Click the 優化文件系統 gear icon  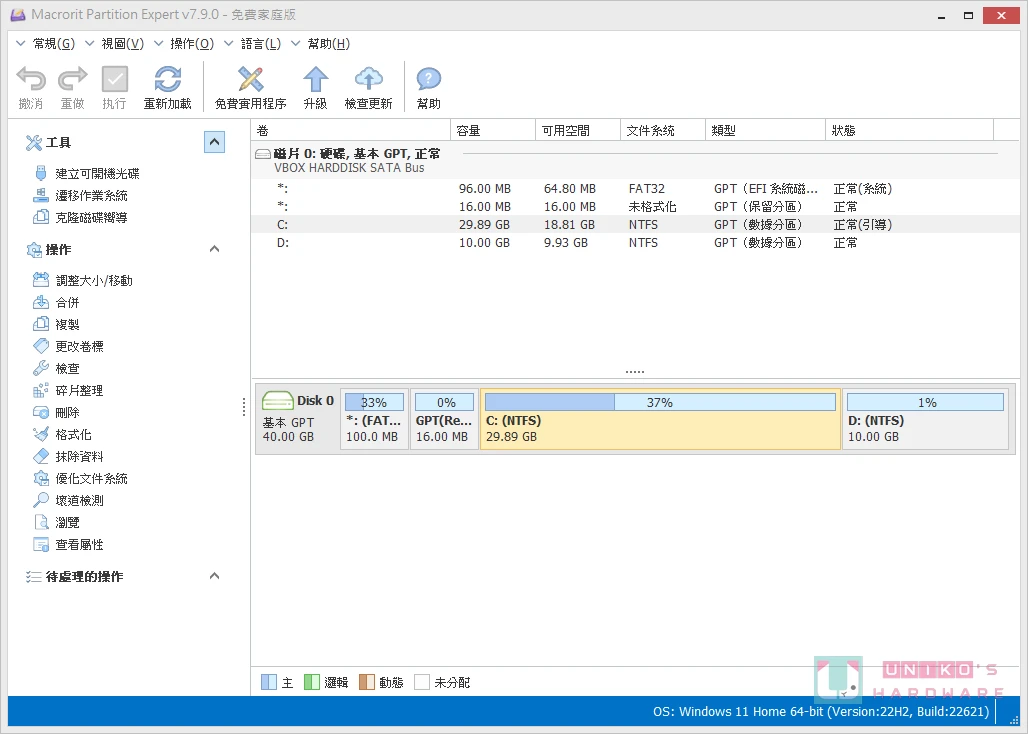tap(41, 478)
